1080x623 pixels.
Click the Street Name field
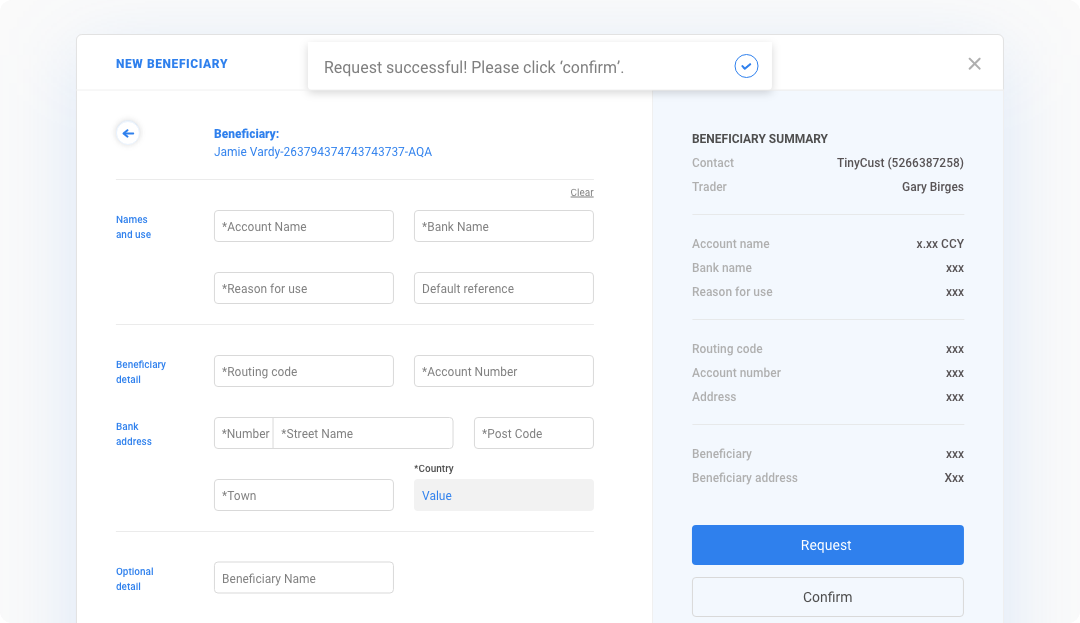point(363,433)
